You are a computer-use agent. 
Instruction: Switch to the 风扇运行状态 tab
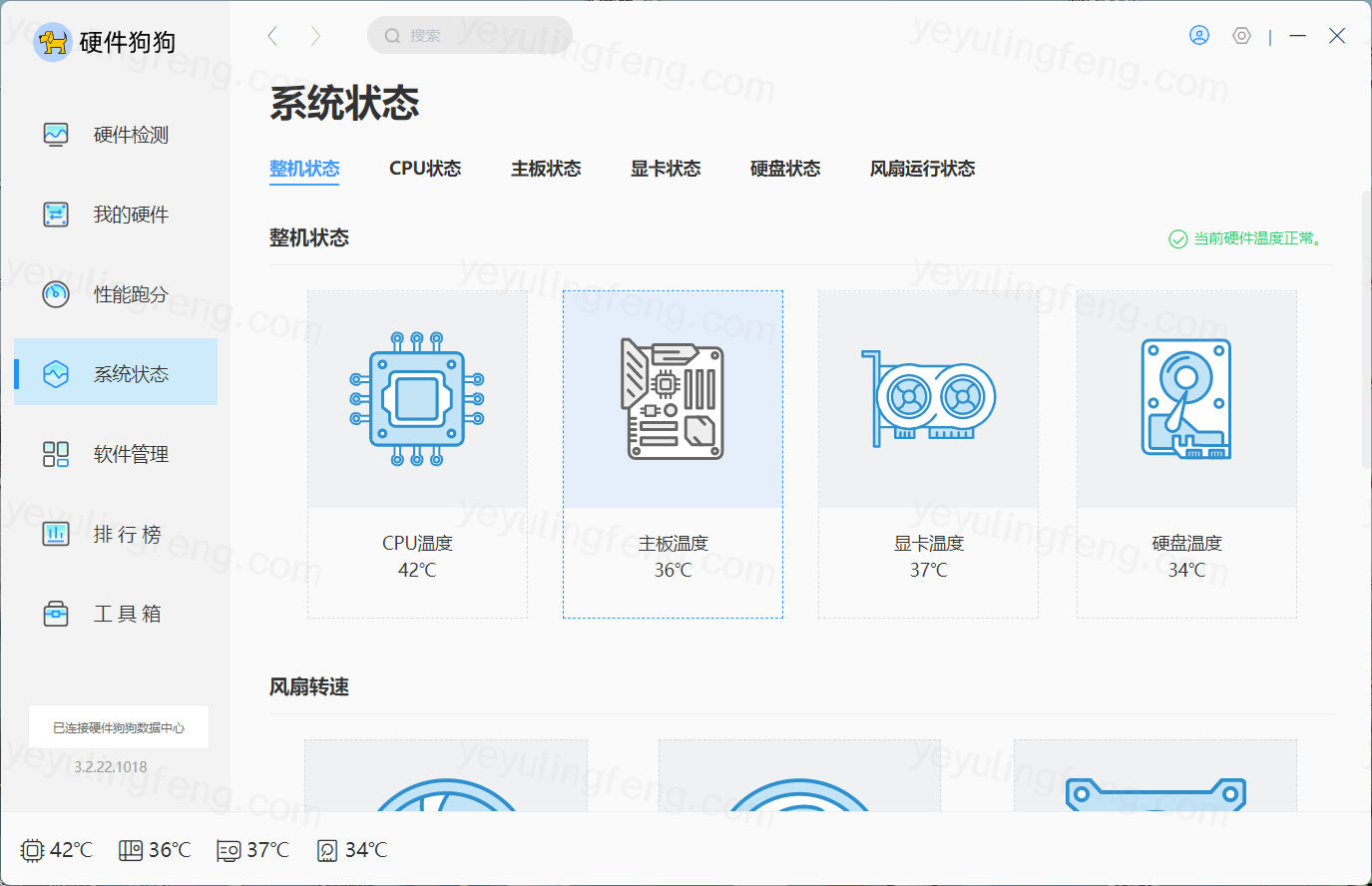pyautogui.click(x=923, y=169)
